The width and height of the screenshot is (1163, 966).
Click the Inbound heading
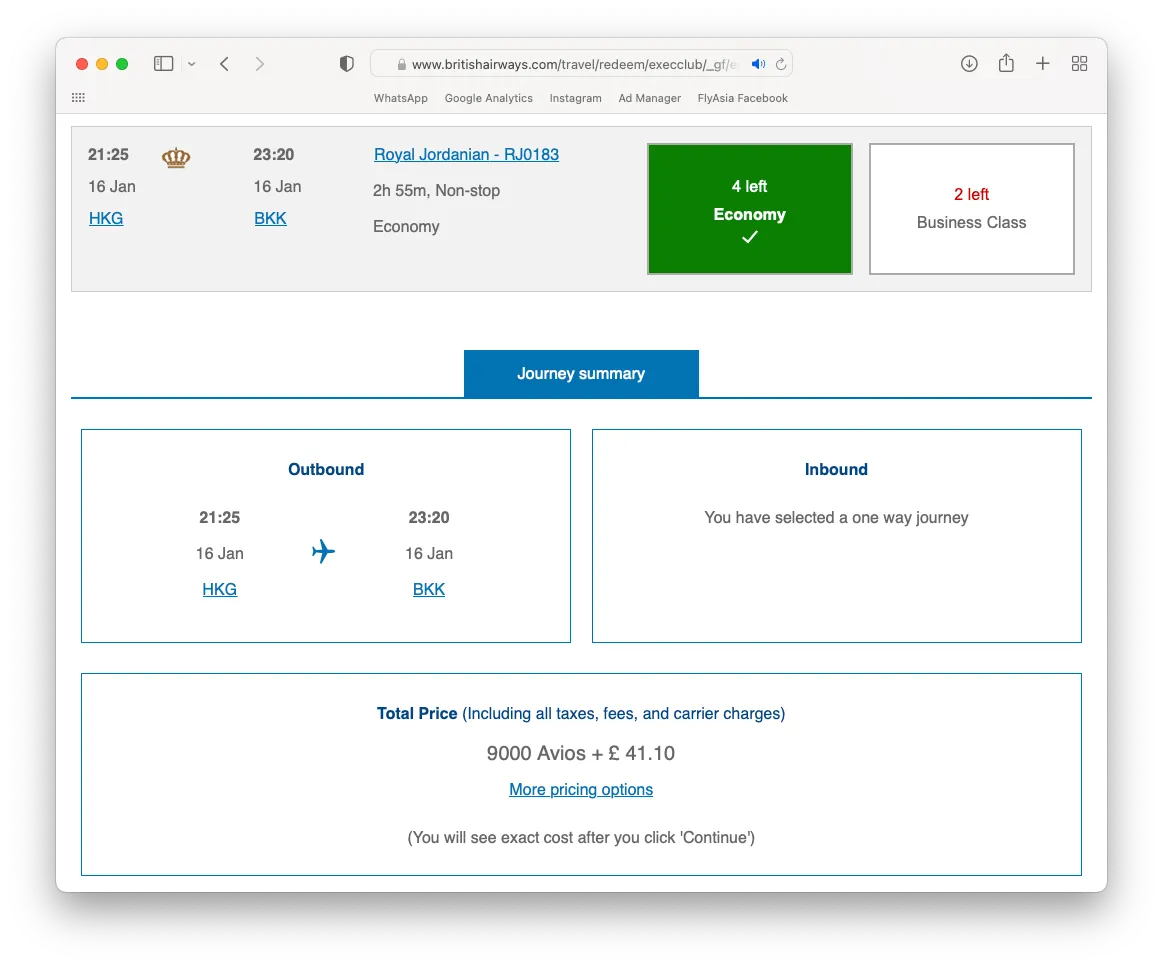tap(836, 470)
